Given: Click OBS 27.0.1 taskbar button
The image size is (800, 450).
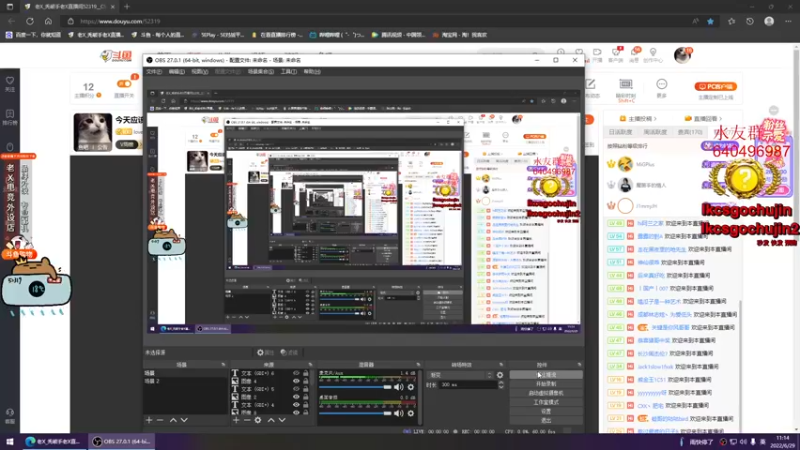Looking at the screenshot, I should pyautogui.click(x=121, y=441).
